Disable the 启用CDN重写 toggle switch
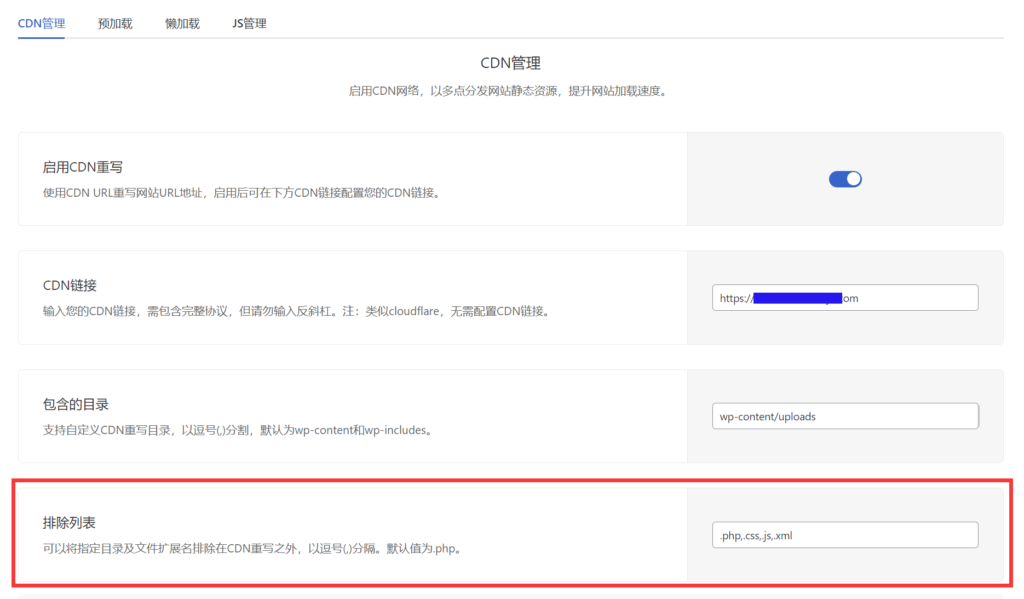 (845, 179)
